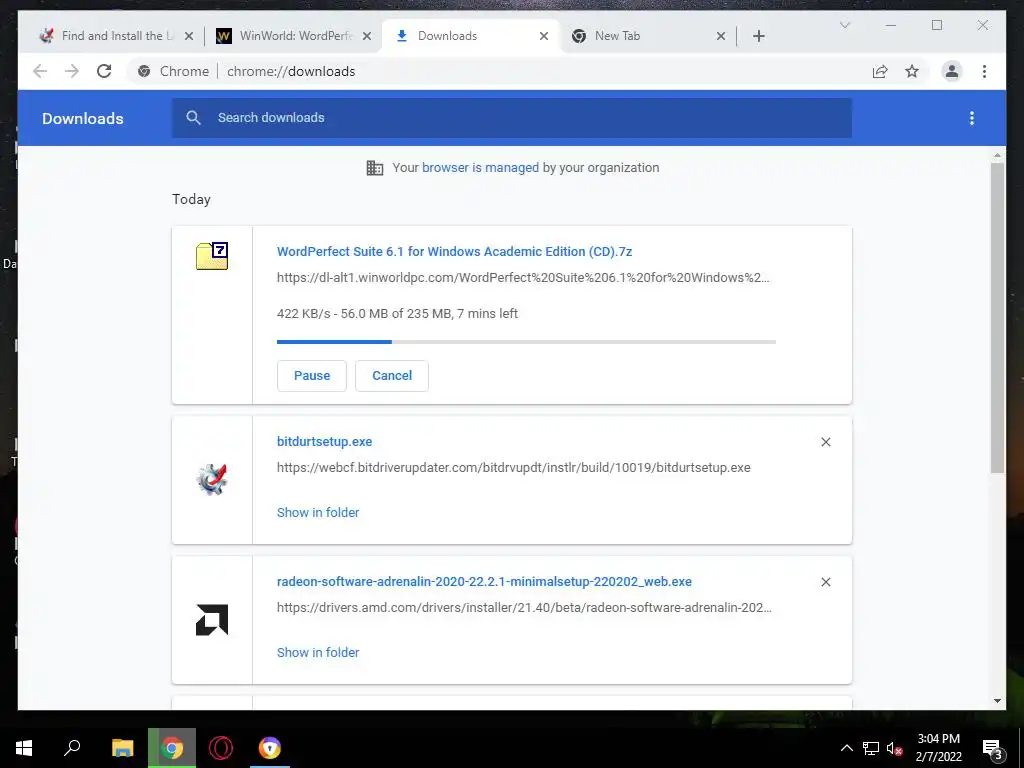Image resolution: width=1024 pixels, height=768 pixels.
Task: Click the page vertical scrollbar thumb
Action: [x=997, y=317]
